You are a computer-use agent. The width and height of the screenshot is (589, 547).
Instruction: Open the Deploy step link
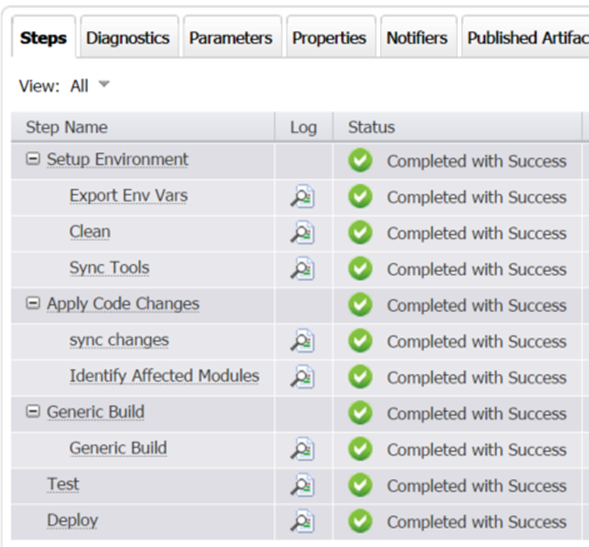tap(72, 521)
